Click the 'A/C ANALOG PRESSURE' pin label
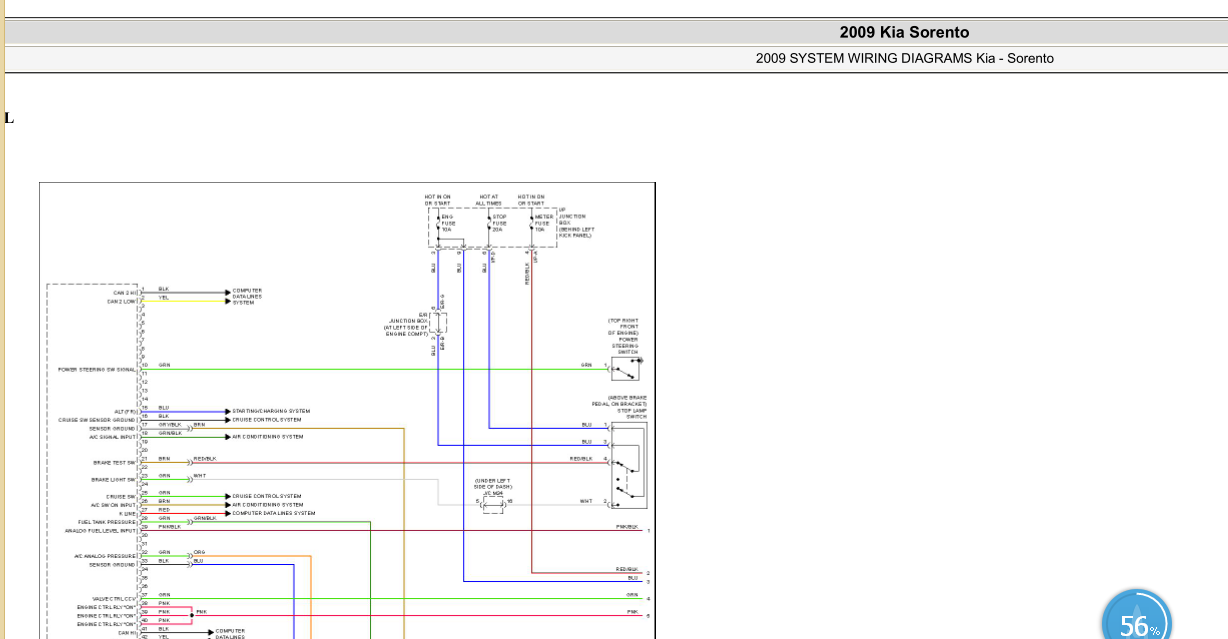 tap(105, 556)
